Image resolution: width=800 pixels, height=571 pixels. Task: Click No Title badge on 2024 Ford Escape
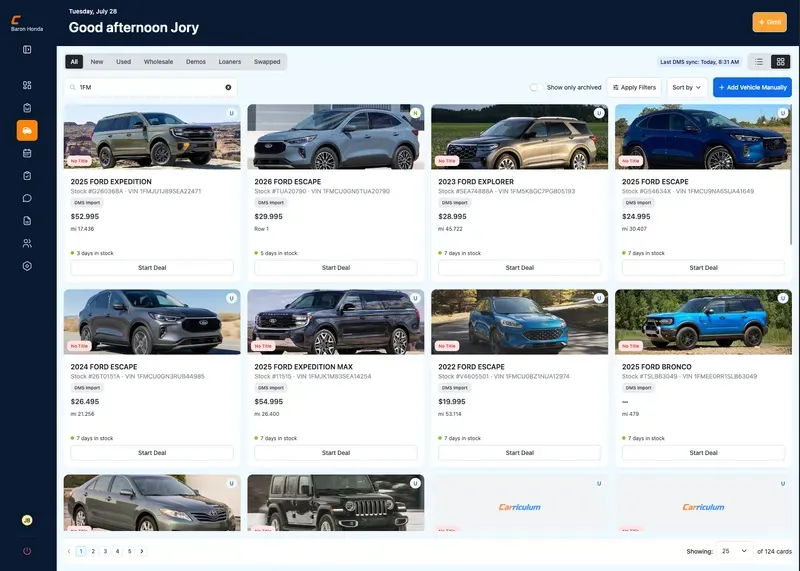click(79, 346)
